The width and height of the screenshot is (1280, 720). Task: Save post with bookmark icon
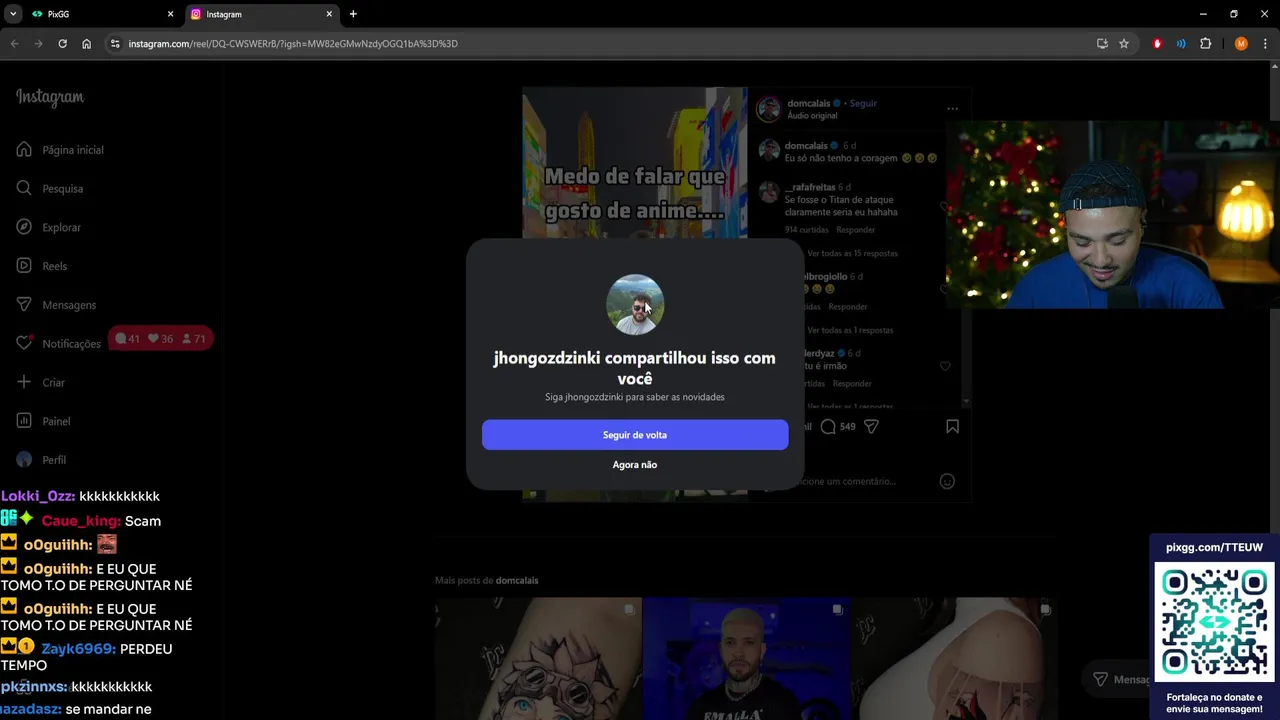tap(952, 426)
